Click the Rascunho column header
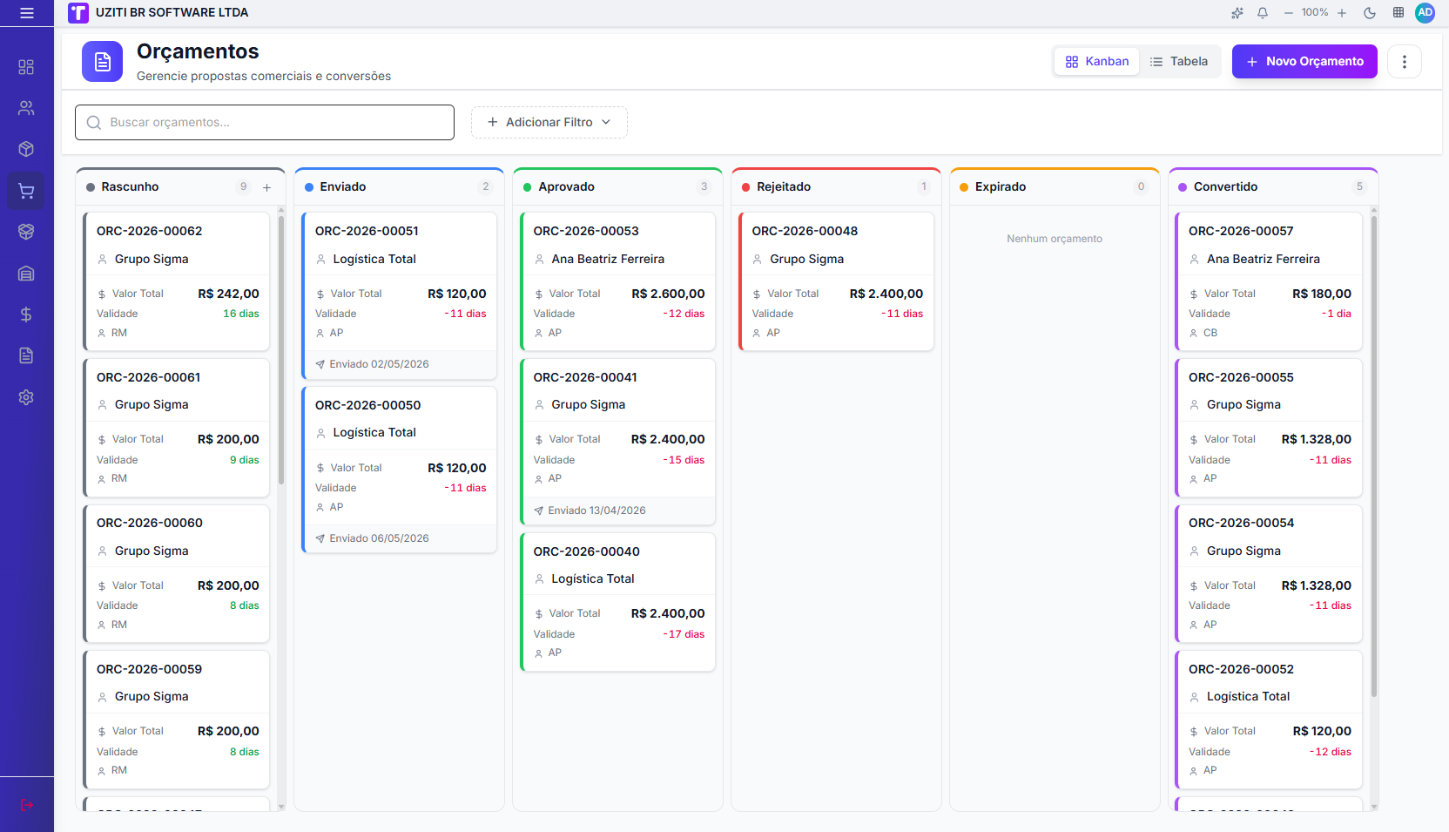This screenshot has width=1449, height=832. click(180, 187)
